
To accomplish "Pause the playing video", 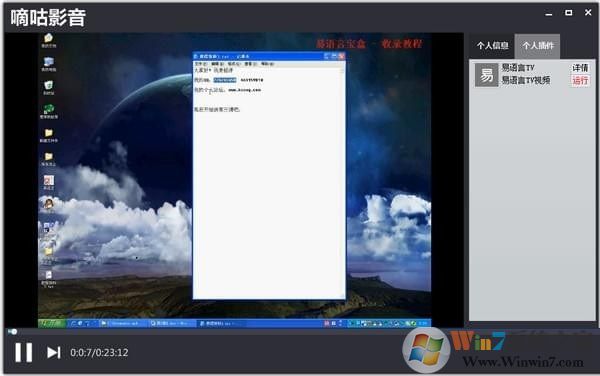I will pos(23,352).
